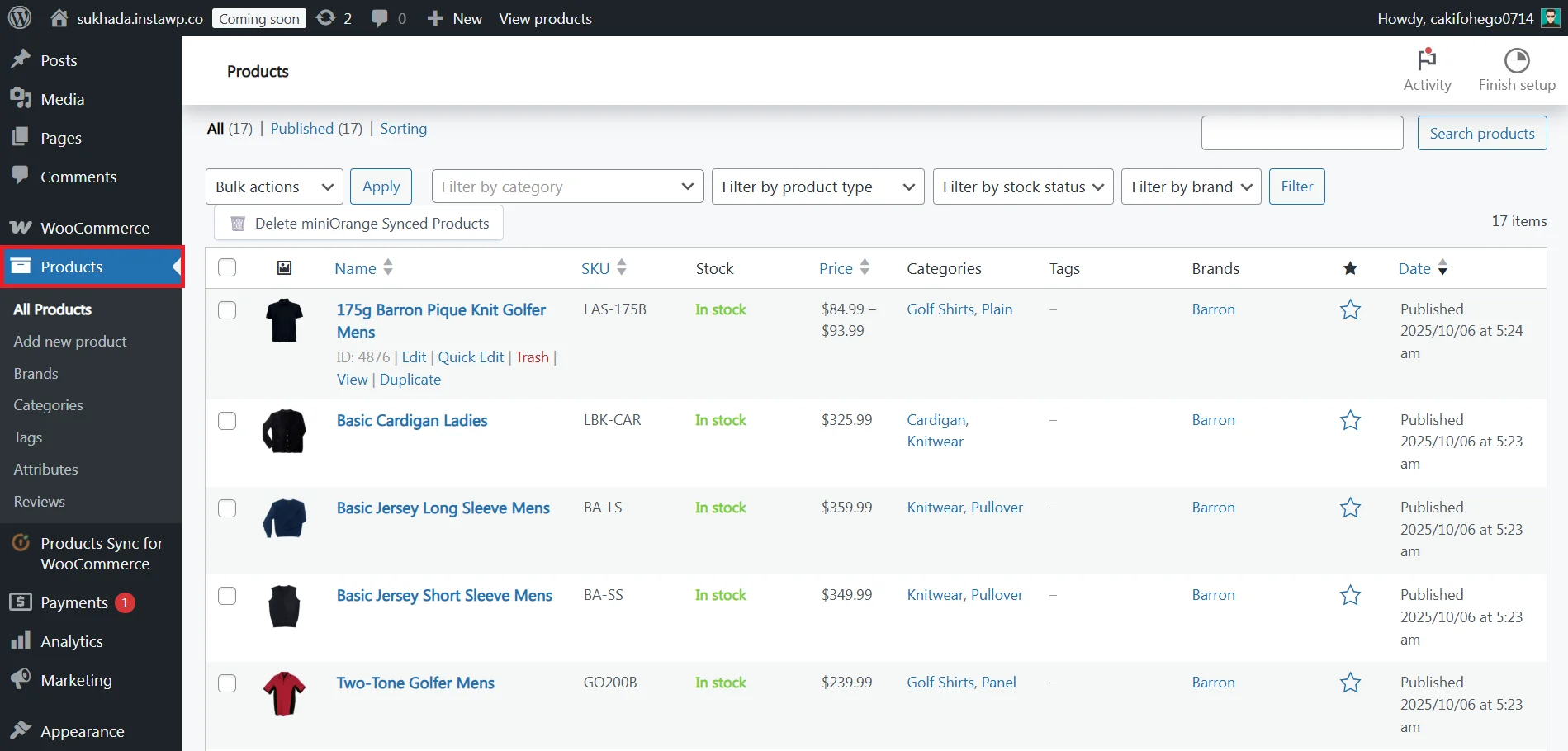1568x751 pixels.
Task: Click the WordPress logo in the admin bar
Action: [18, 17]
